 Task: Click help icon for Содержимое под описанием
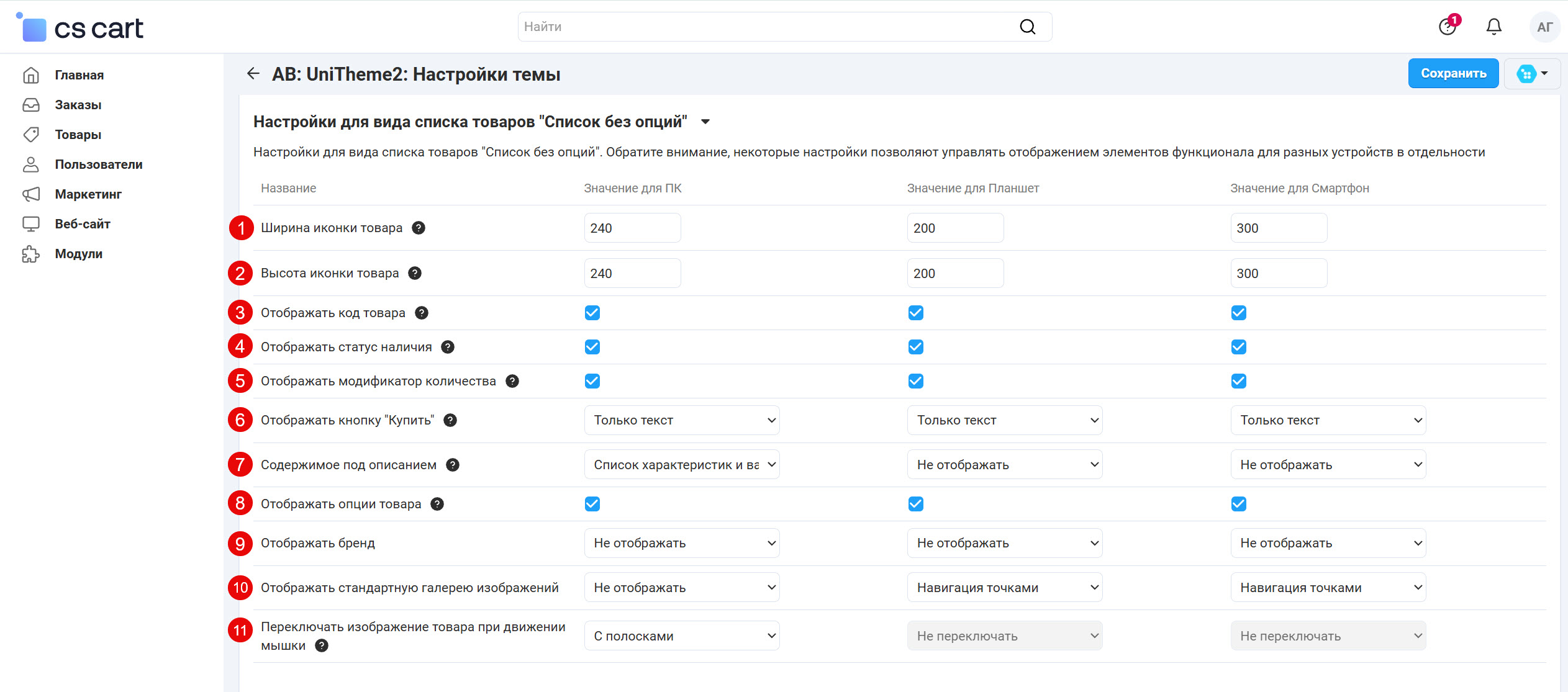[453, 465]
